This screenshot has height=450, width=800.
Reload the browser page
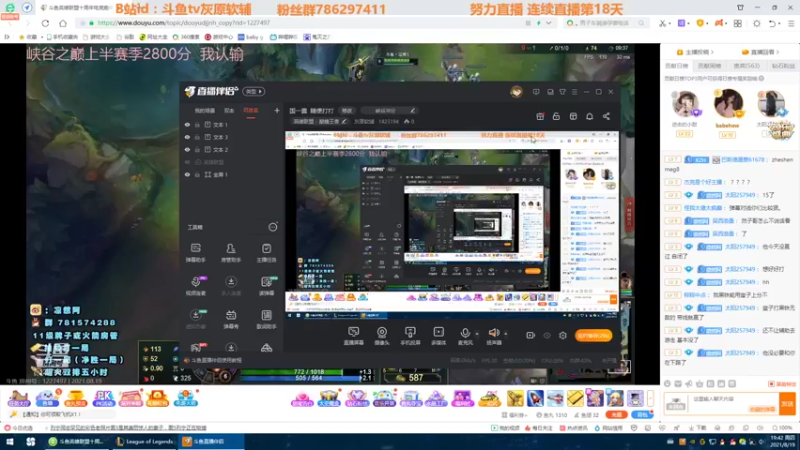click(45, 23)
